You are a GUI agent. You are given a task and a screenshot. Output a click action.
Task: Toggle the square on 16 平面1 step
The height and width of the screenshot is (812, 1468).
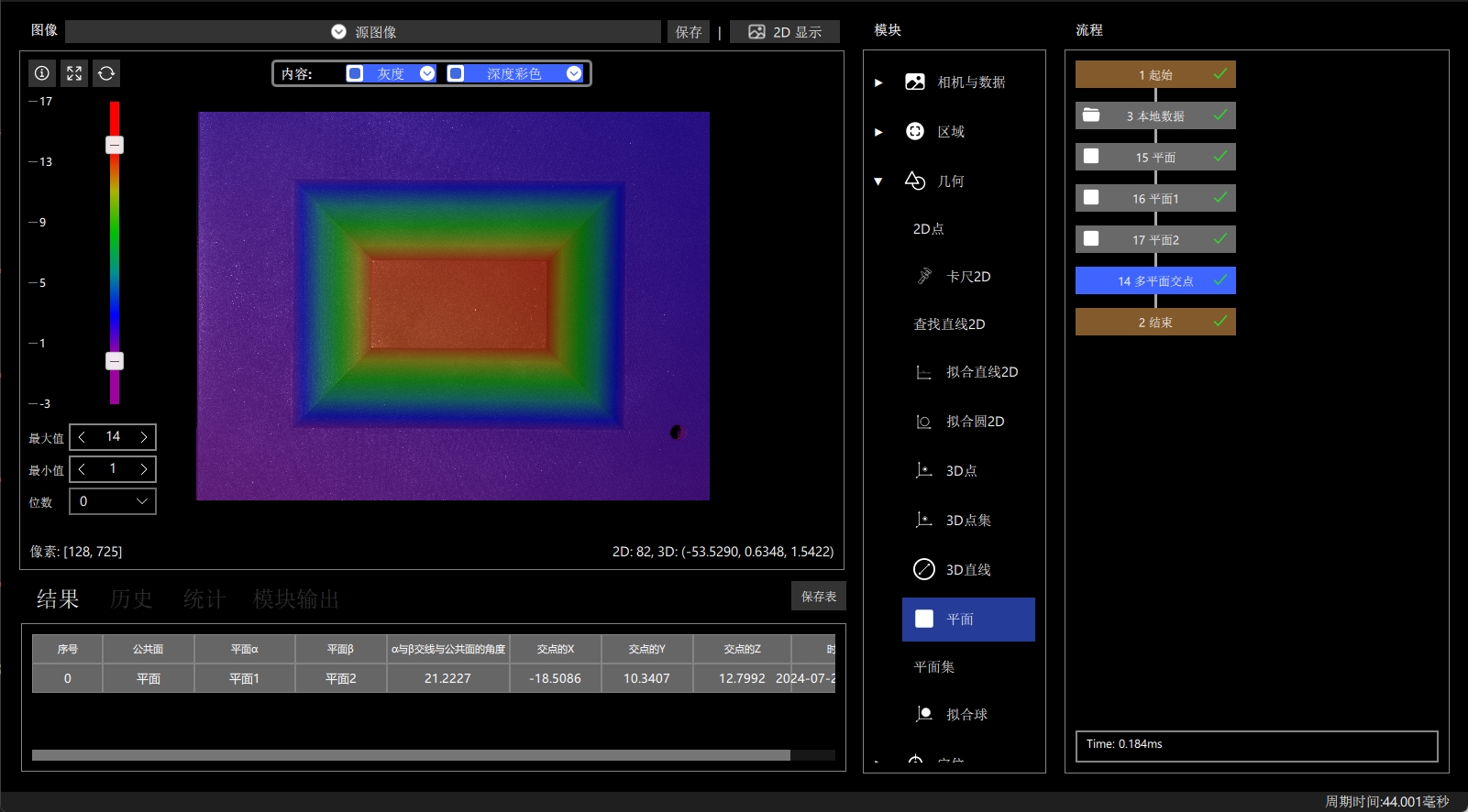[x=1091, y=197]
